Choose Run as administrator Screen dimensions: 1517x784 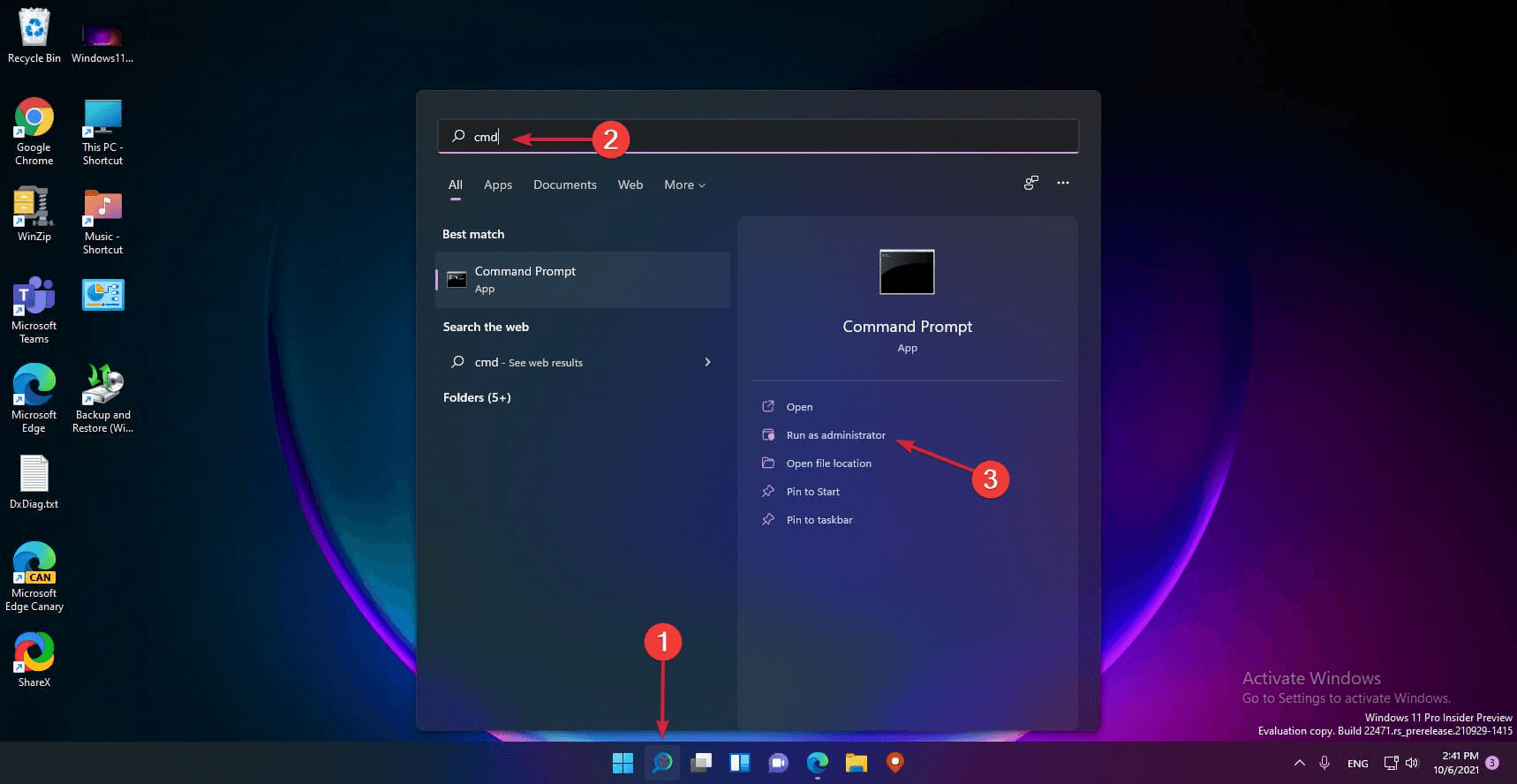coord(835,435)
